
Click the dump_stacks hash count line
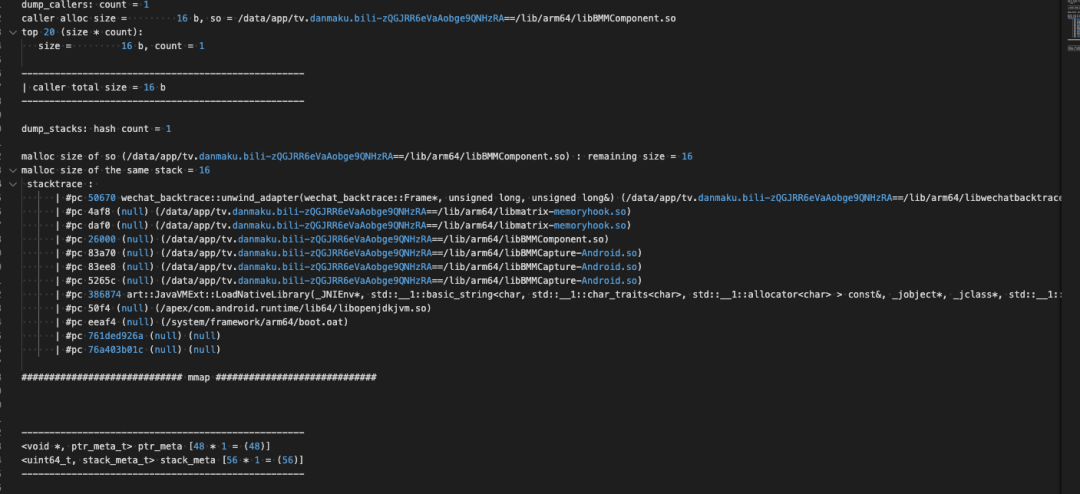96,129
